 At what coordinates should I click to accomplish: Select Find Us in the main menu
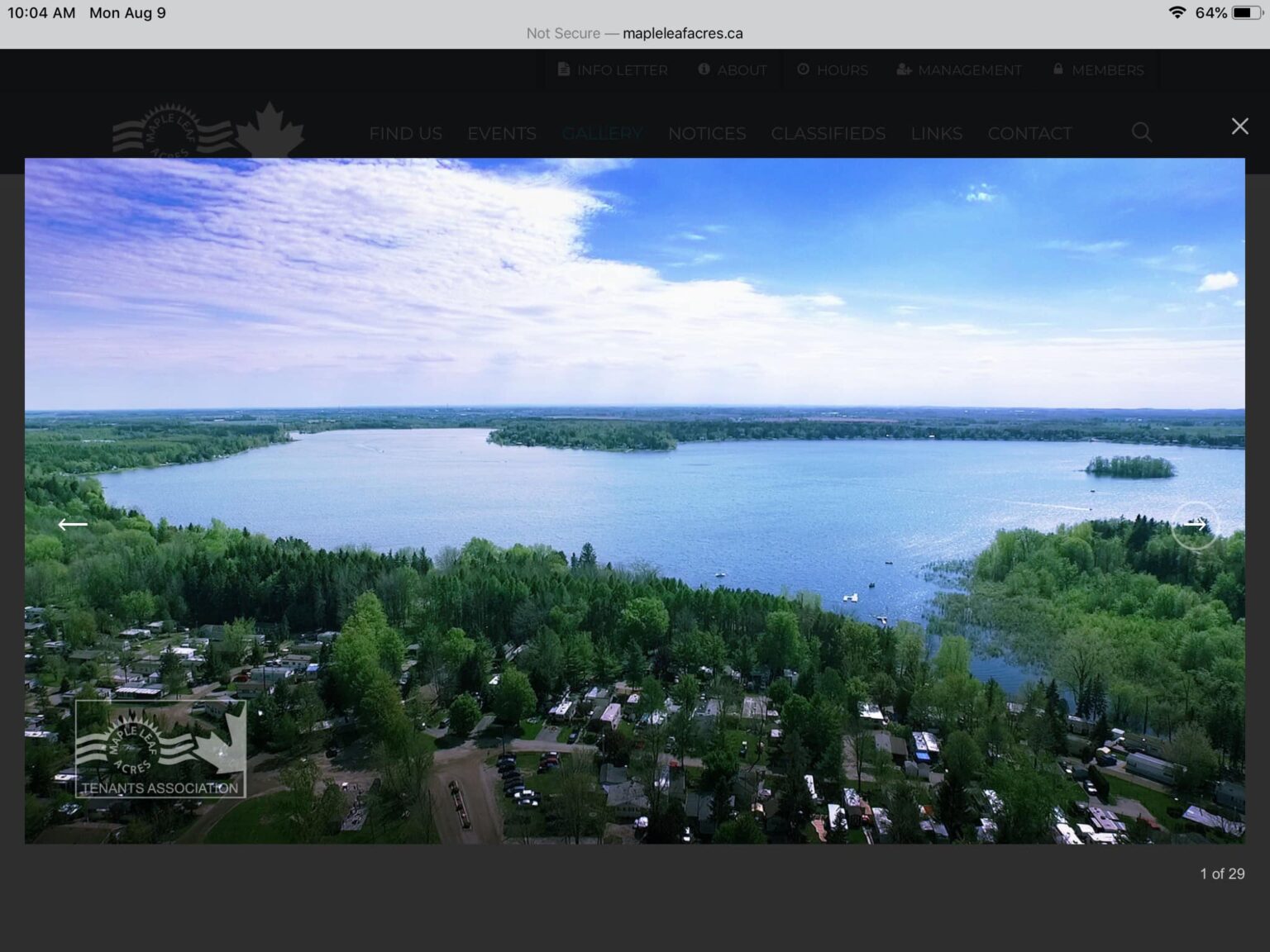tap(405, 133)
